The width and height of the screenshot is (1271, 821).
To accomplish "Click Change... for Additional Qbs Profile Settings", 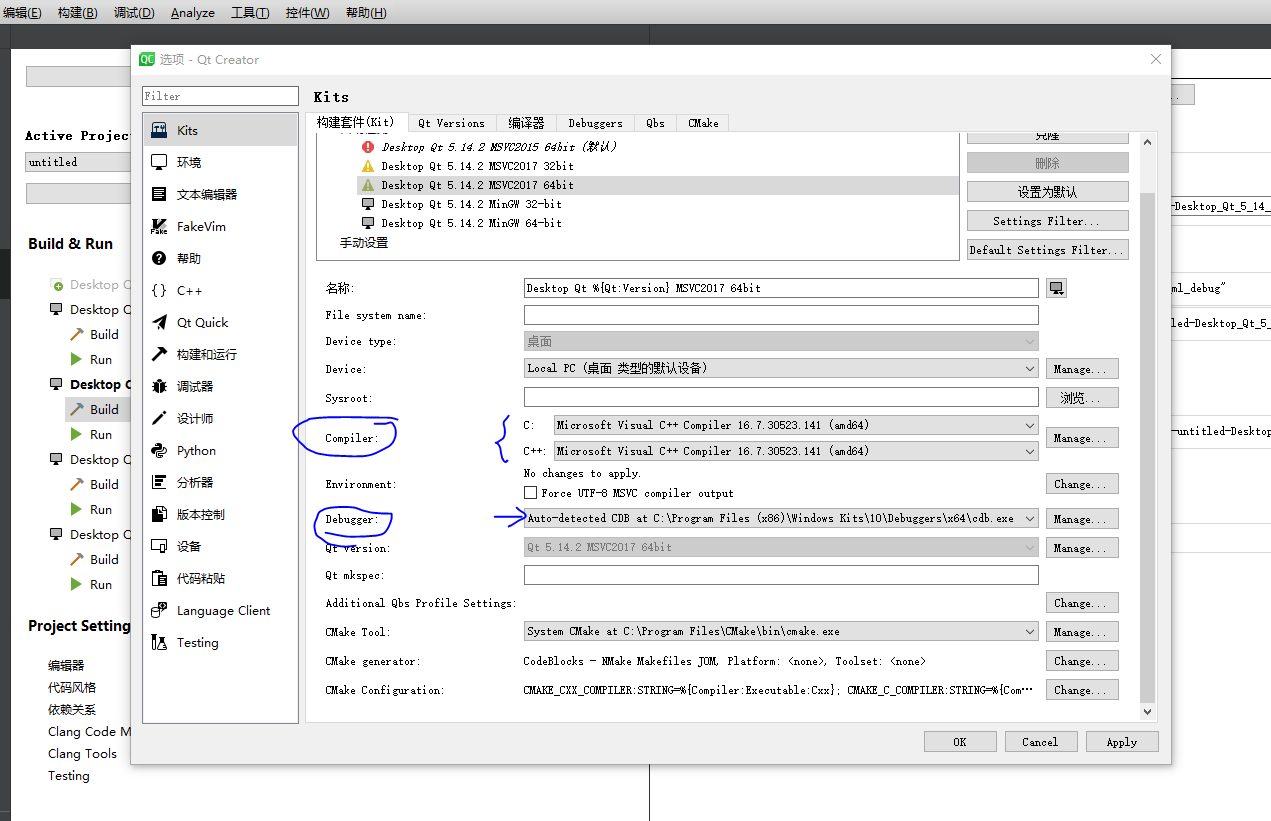I will pyautogui.click(x=1082, y=603).
